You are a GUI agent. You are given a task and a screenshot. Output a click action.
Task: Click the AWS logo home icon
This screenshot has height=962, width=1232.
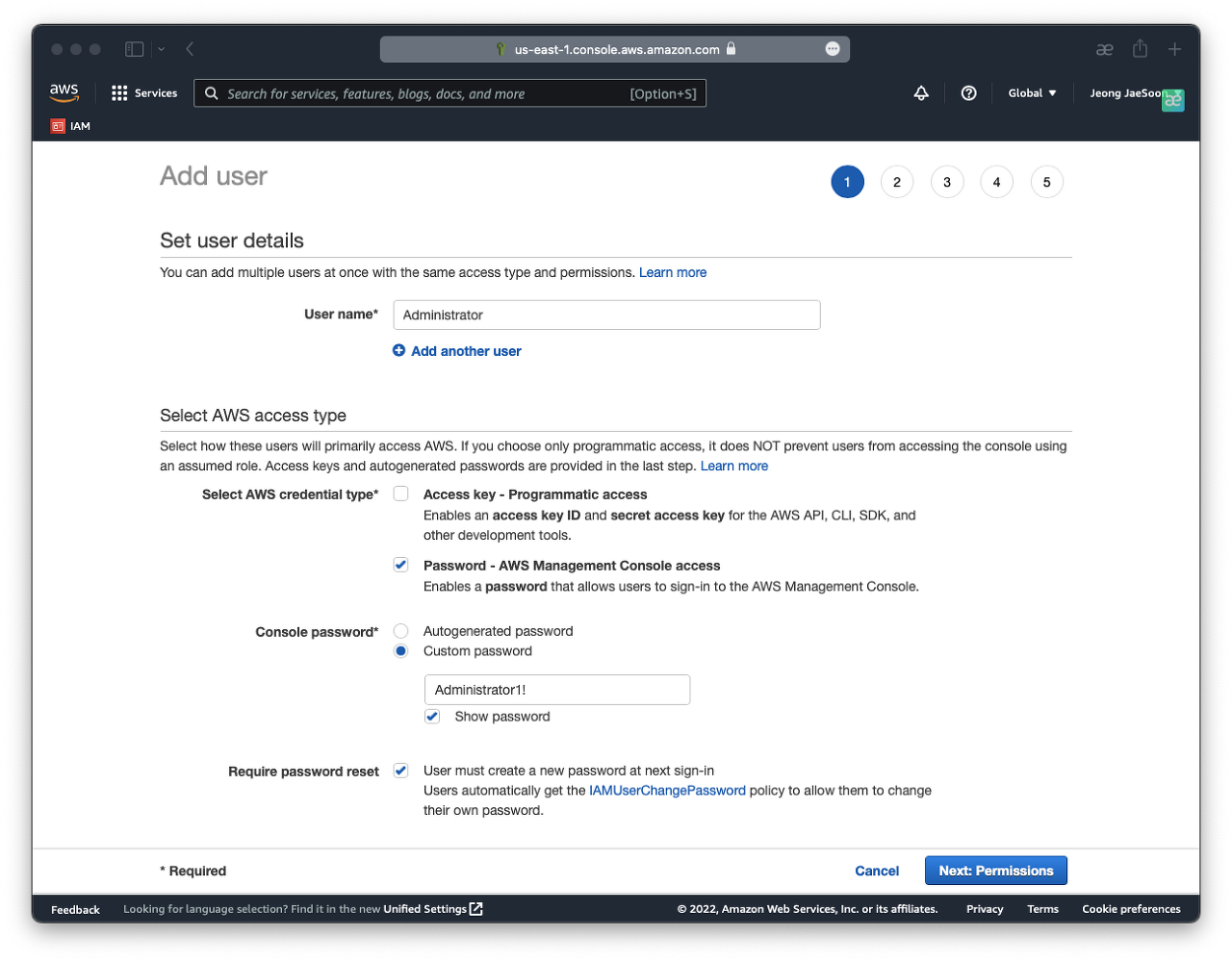click(x=64, y=92)
